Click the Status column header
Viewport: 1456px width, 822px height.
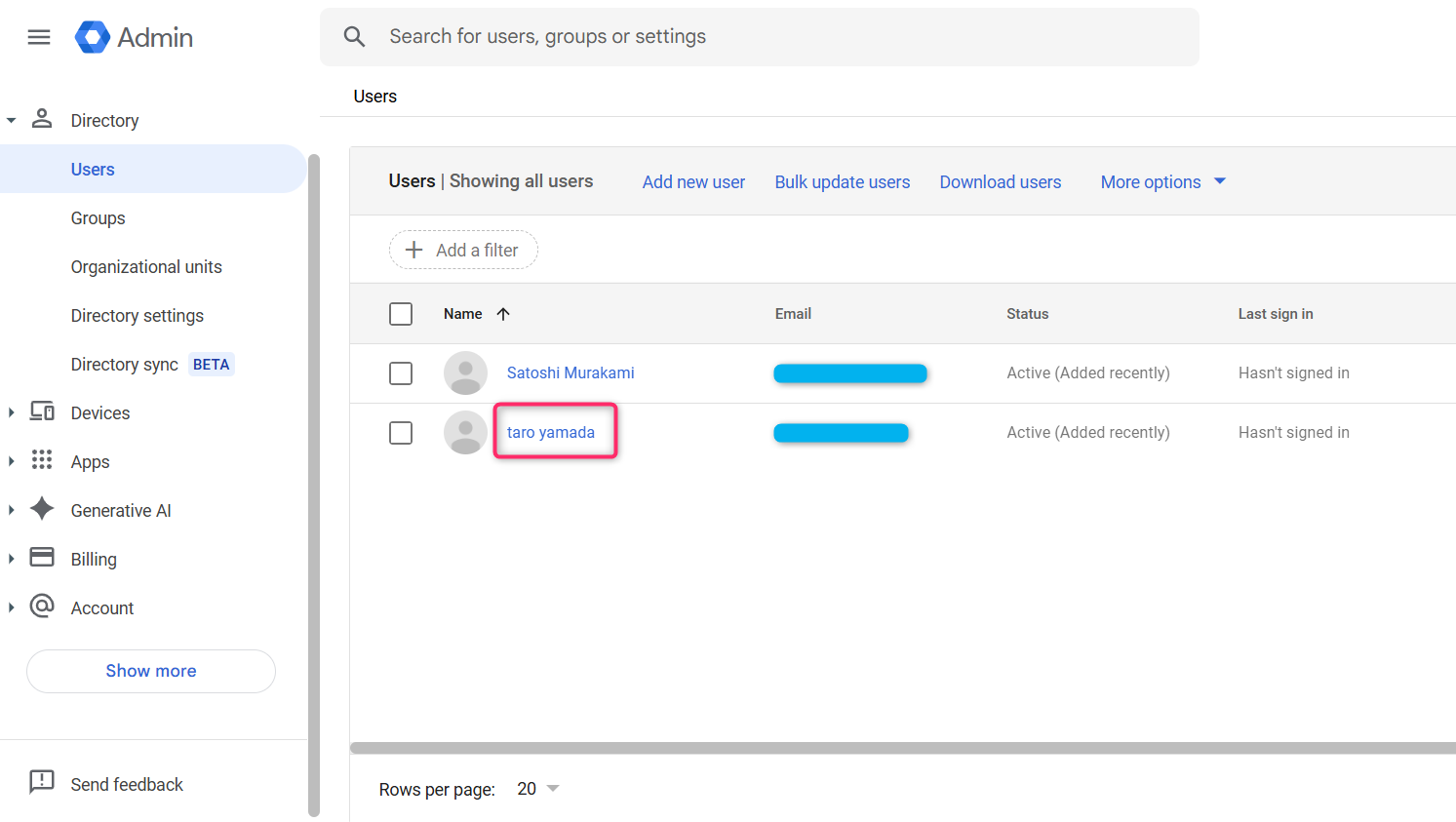[1028, 314]
